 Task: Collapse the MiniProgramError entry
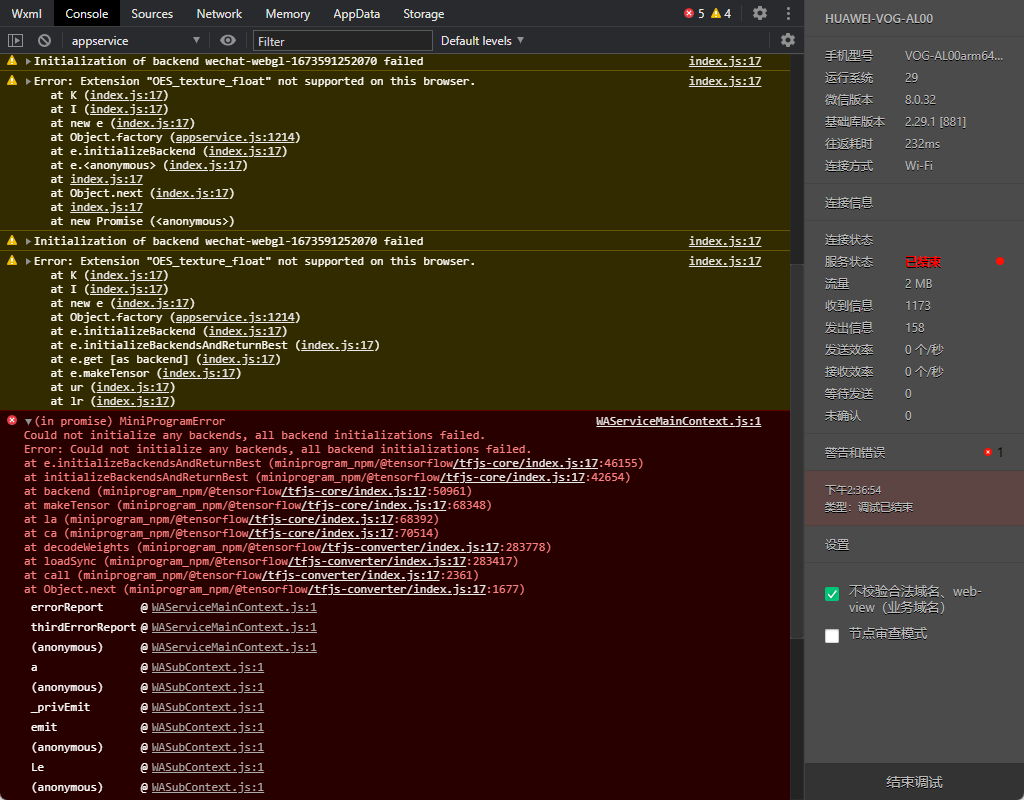click(28, 422)
